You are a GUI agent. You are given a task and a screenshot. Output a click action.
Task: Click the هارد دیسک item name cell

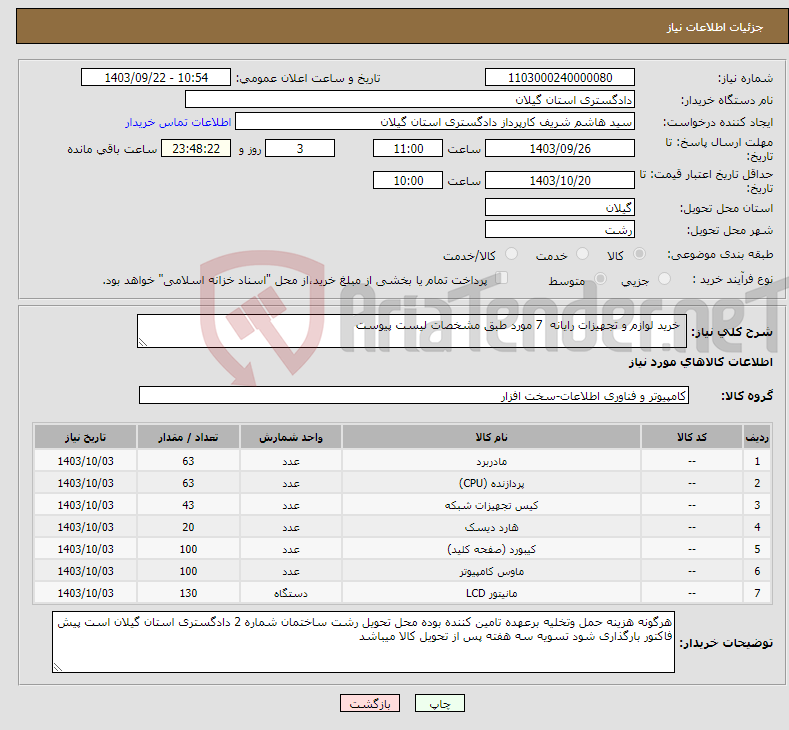(491, 527)
